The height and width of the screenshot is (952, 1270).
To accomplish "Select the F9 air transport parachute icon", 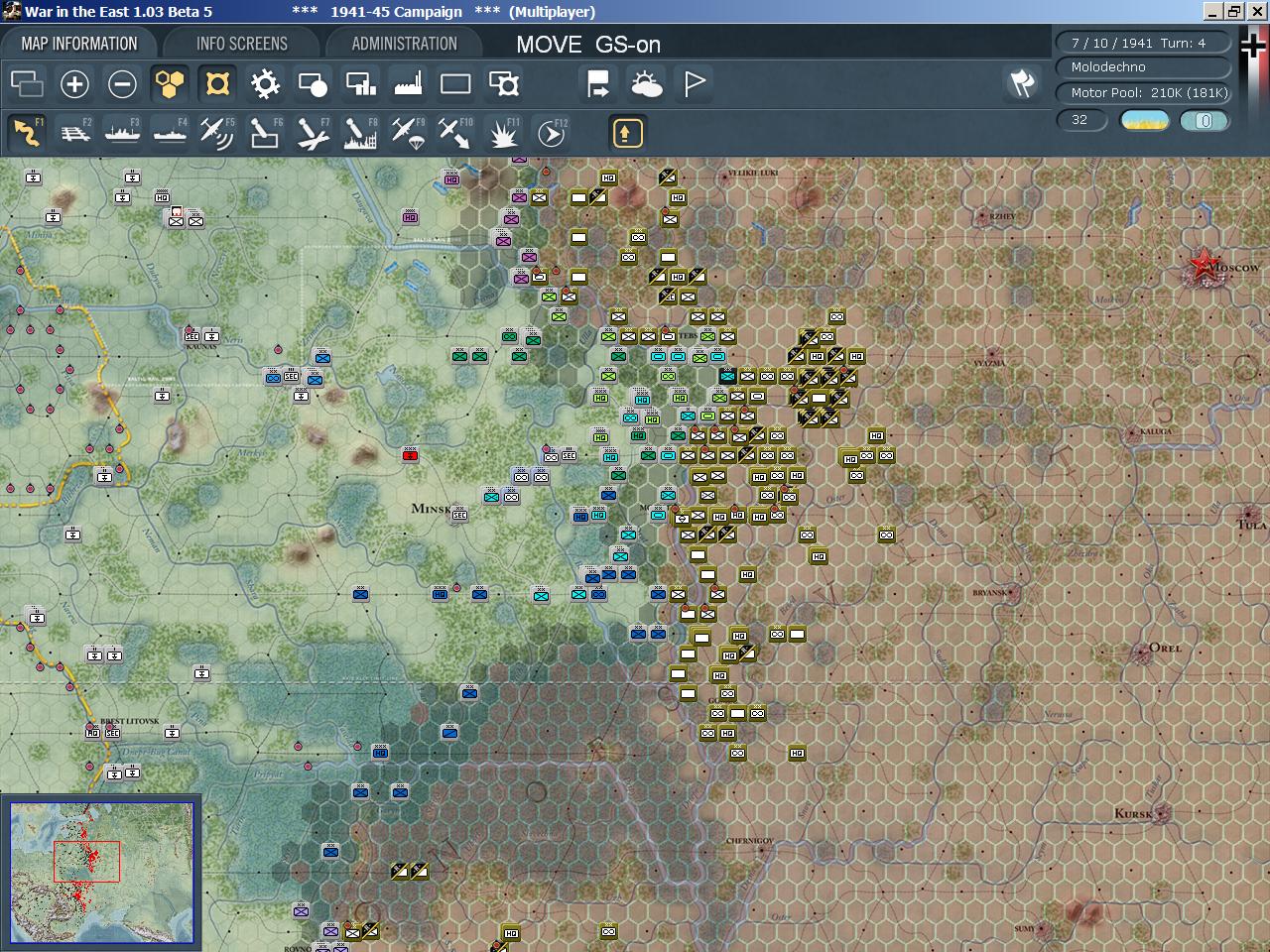I will click(x=408, y=132).
